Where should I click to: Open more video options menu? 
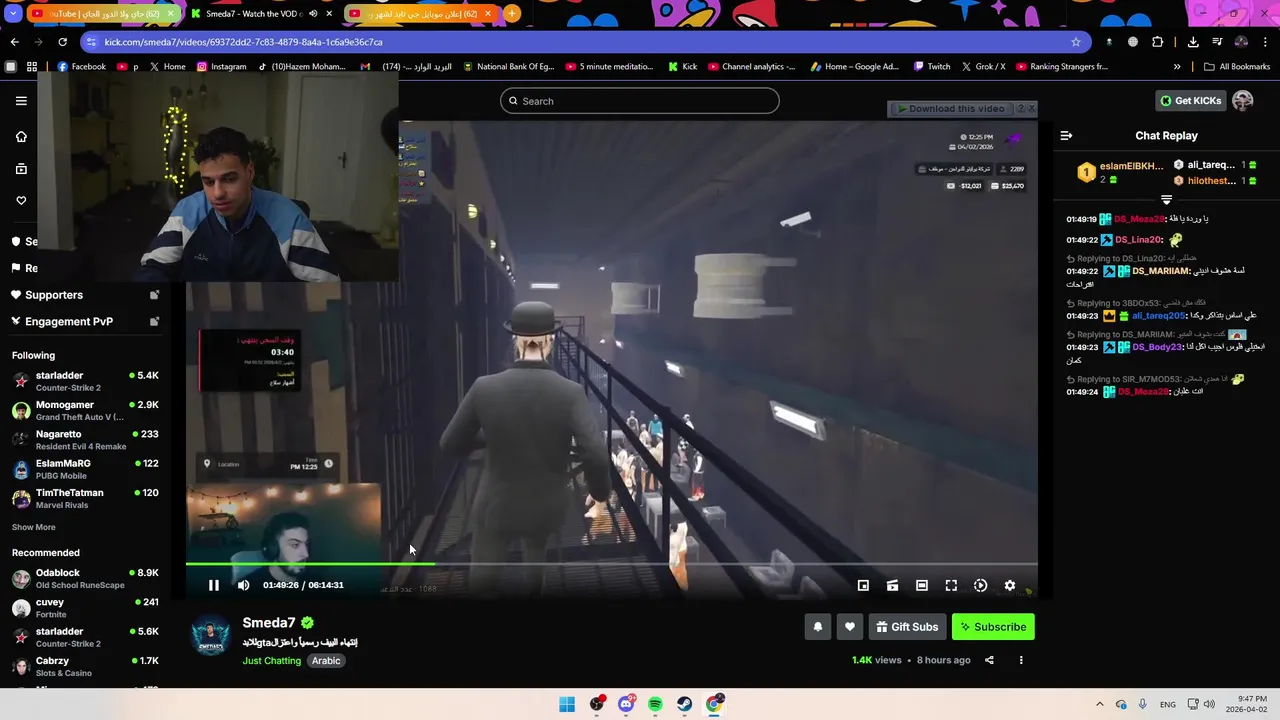pos(1021,660)
